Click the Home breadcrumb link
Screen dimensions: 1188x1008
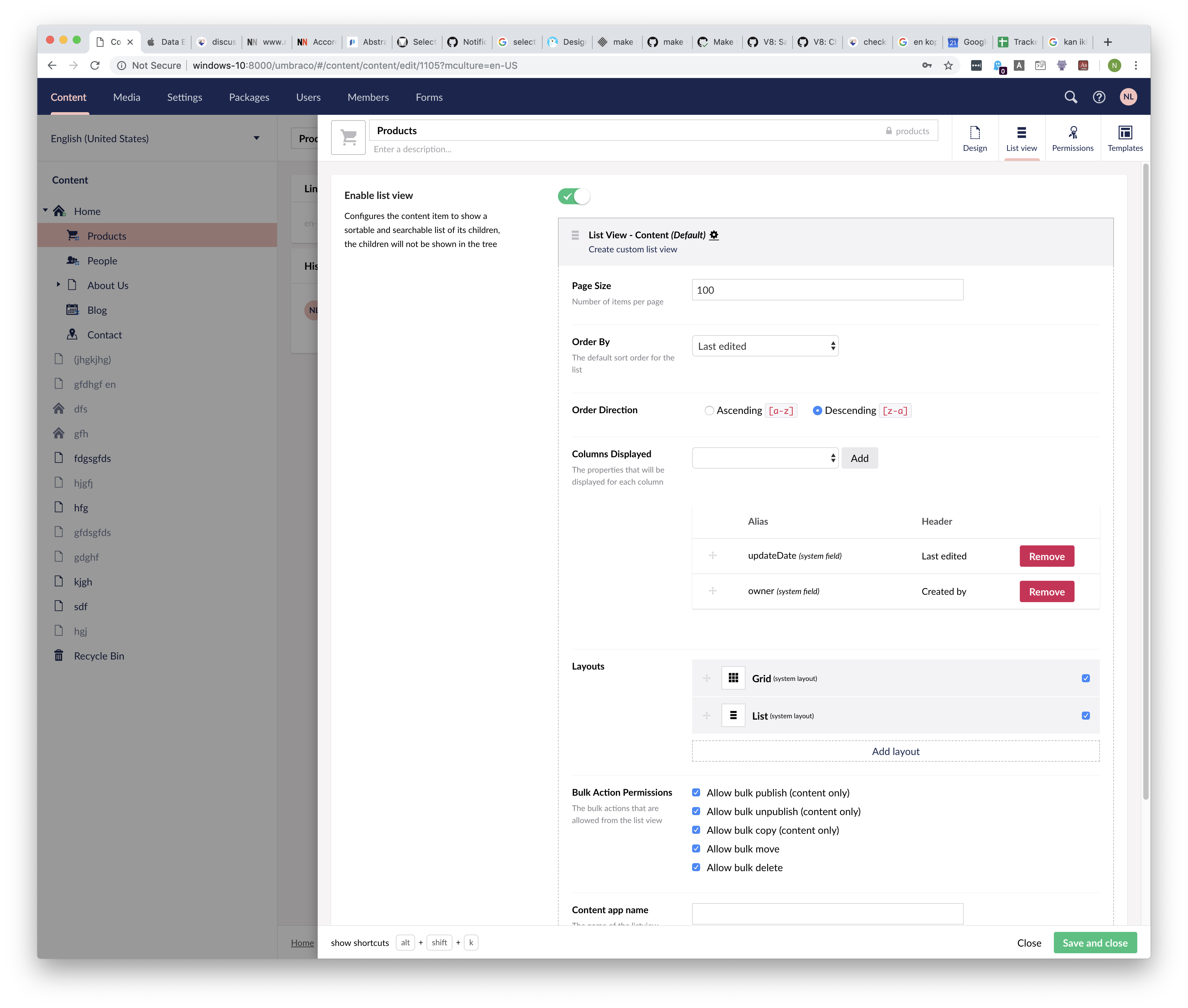tap(302, 942)
